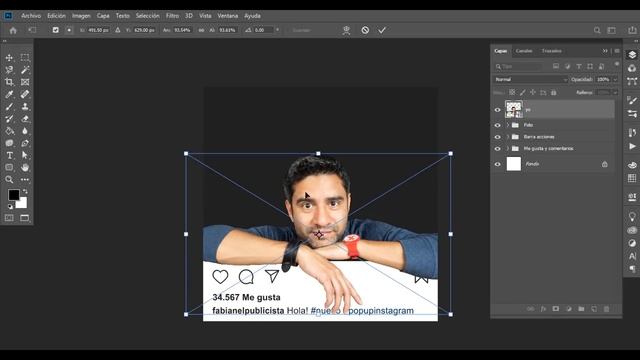Select the Path Selection tool
Screen dimensions: 640x360
25,156
